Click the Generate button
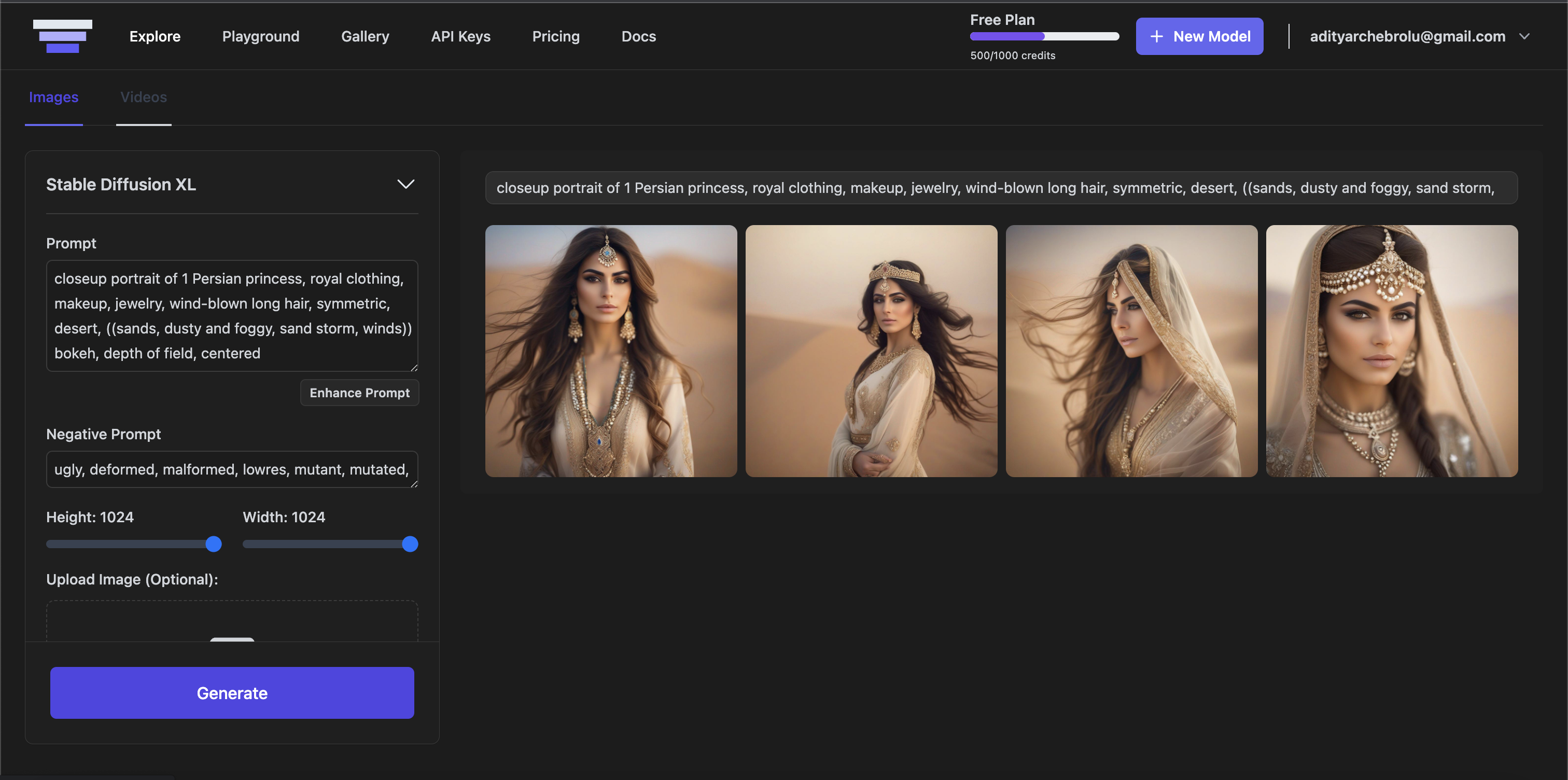The width and height of the screenshot is (1568, 780). click(x=232, y=693)
